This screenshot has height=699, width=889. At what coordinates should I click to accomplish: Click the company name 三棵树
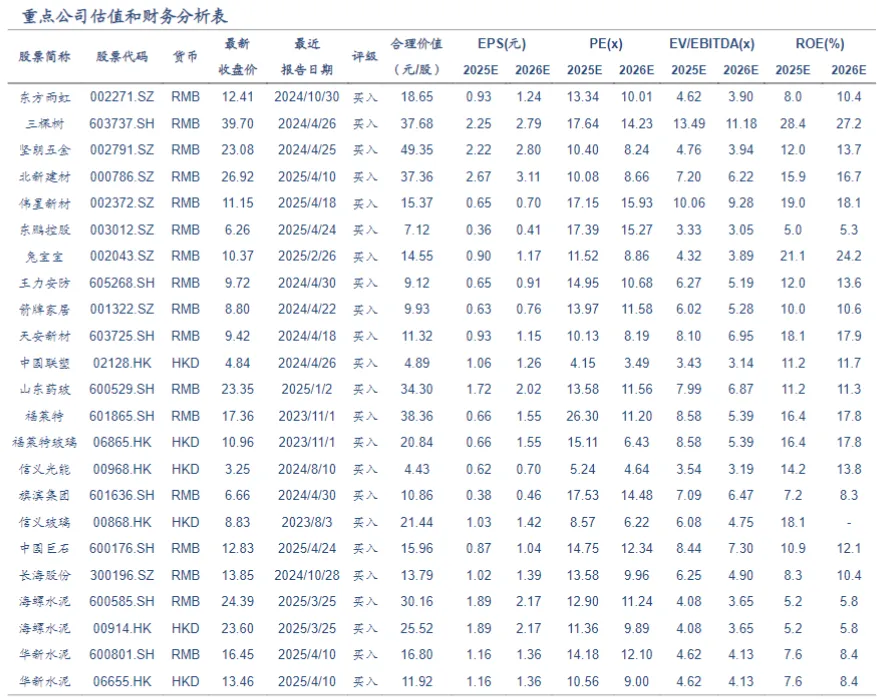click(45, 124)
